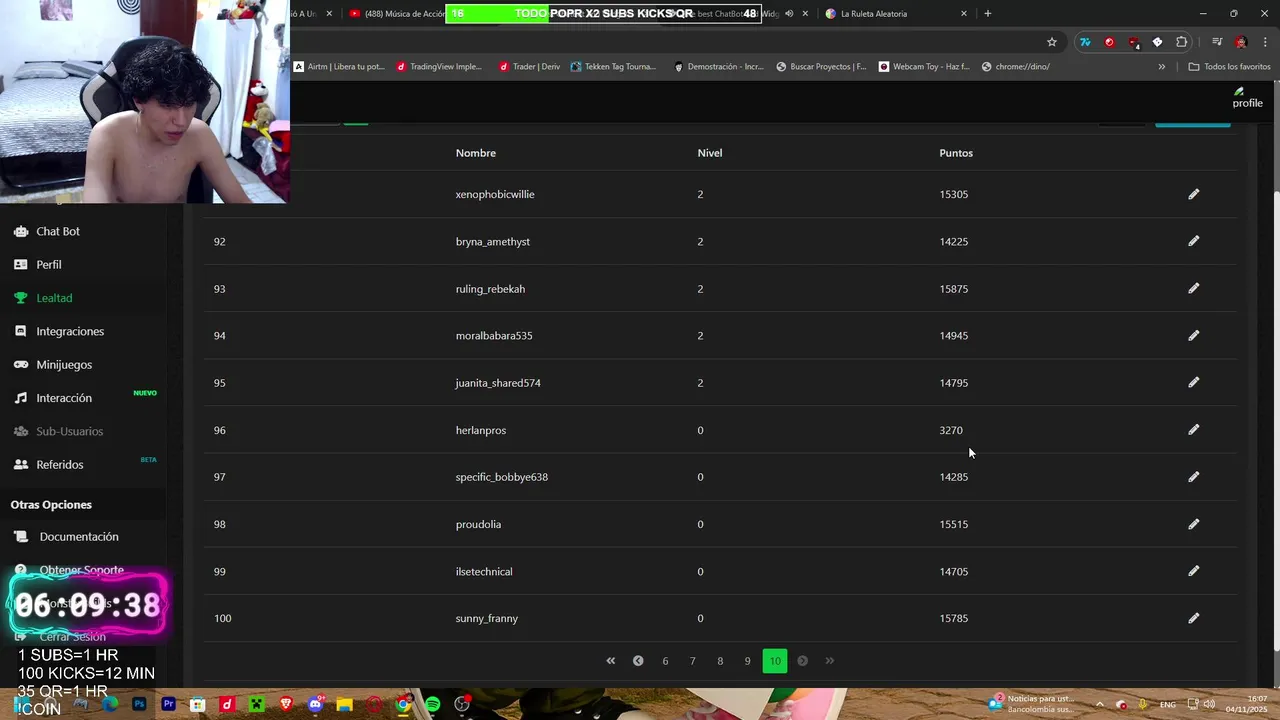
Task: Launch Premiere Pro from the taskbar
Action: tap(168, 704)
